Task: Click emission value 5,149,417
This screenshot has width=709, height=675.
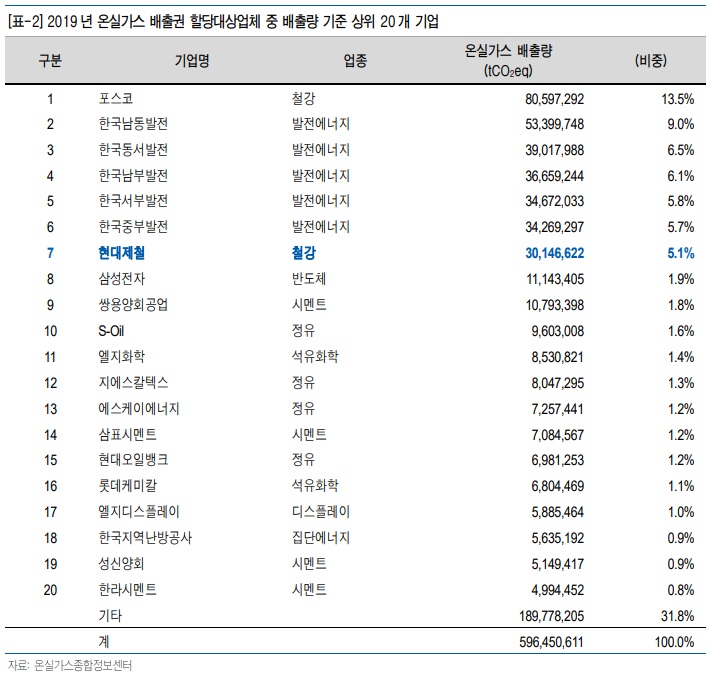Action: [x=558, y=564]
